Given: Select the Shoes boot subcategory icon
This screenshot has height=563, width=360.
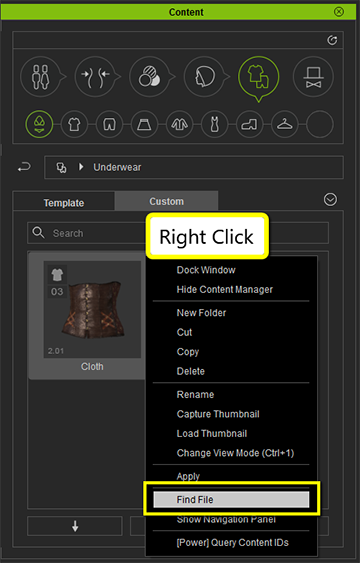Looking at the screenshot, I should coord(249,125).
